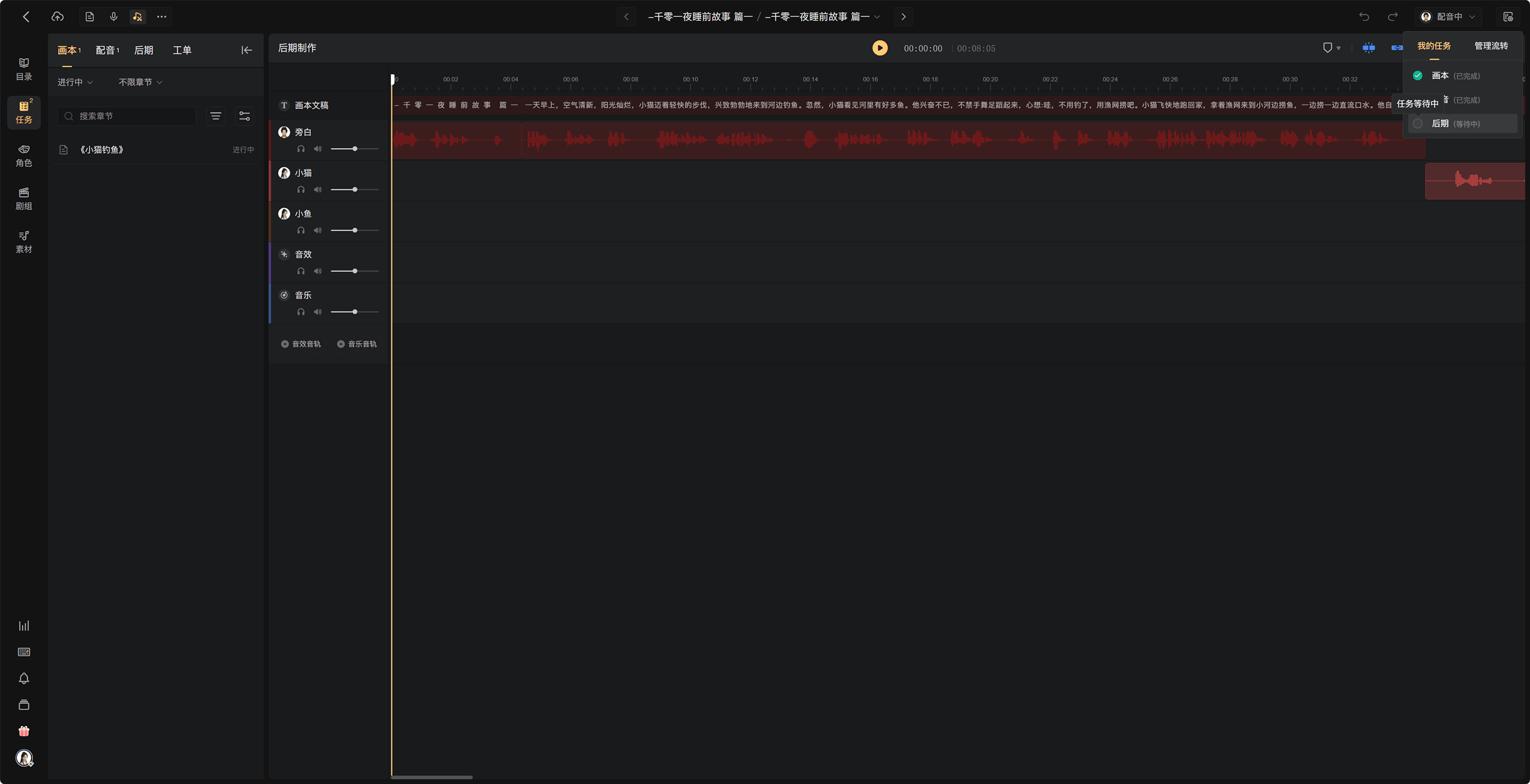Select the 后期 (等待中) task radio circle

tap(1418, 124)
